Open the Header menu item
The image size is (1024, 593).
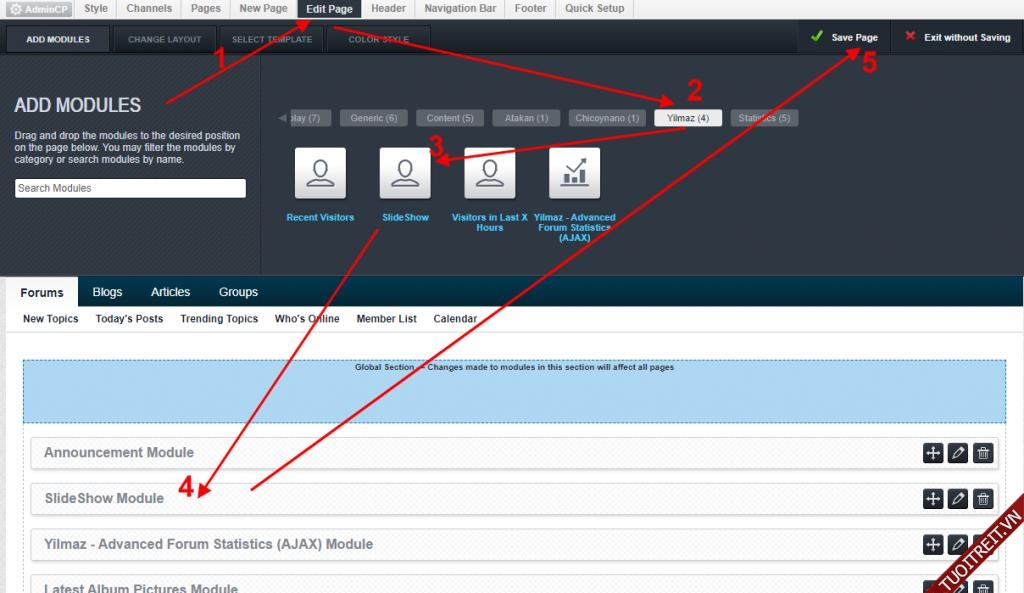point(388,8)
